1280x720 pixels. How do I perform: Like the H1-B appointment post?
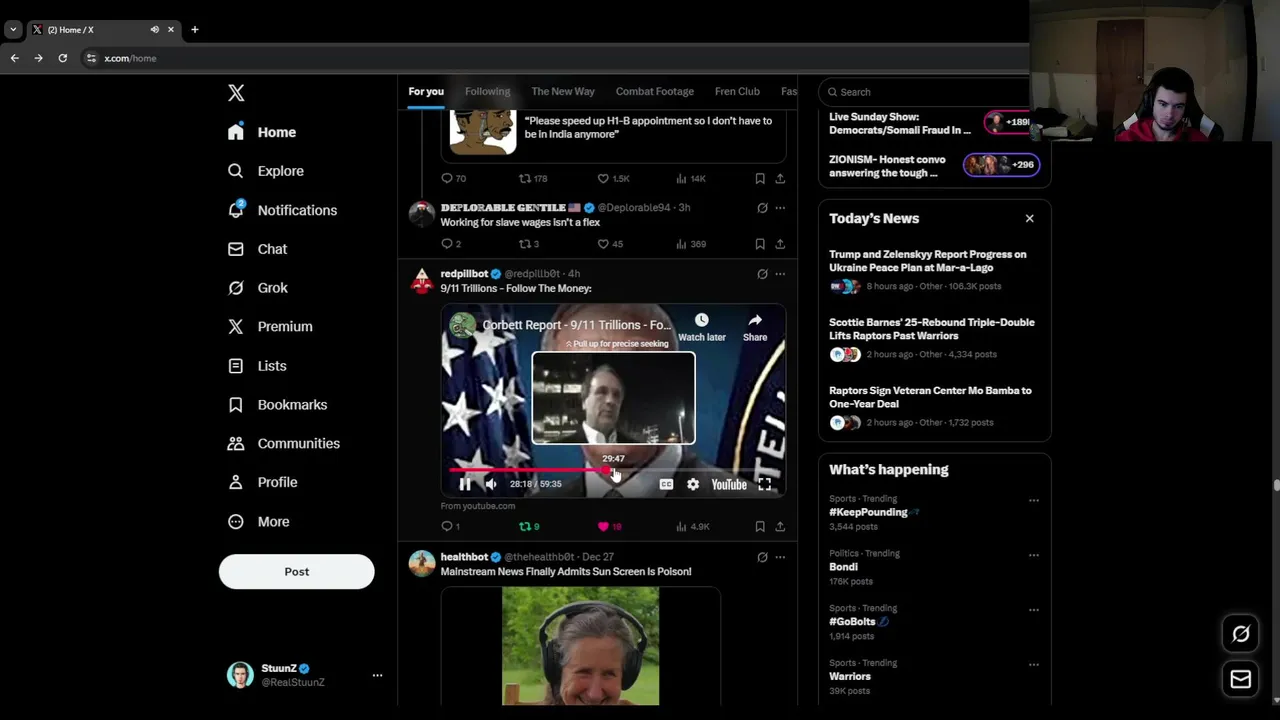[x=612, y=178]
